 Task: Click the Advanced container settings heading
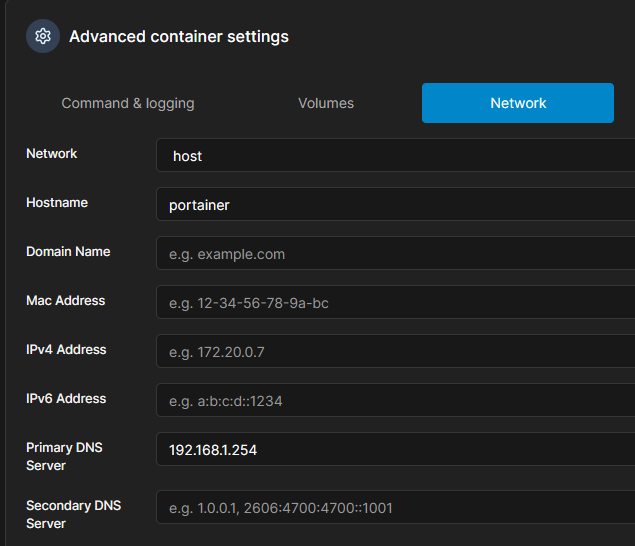179,36
